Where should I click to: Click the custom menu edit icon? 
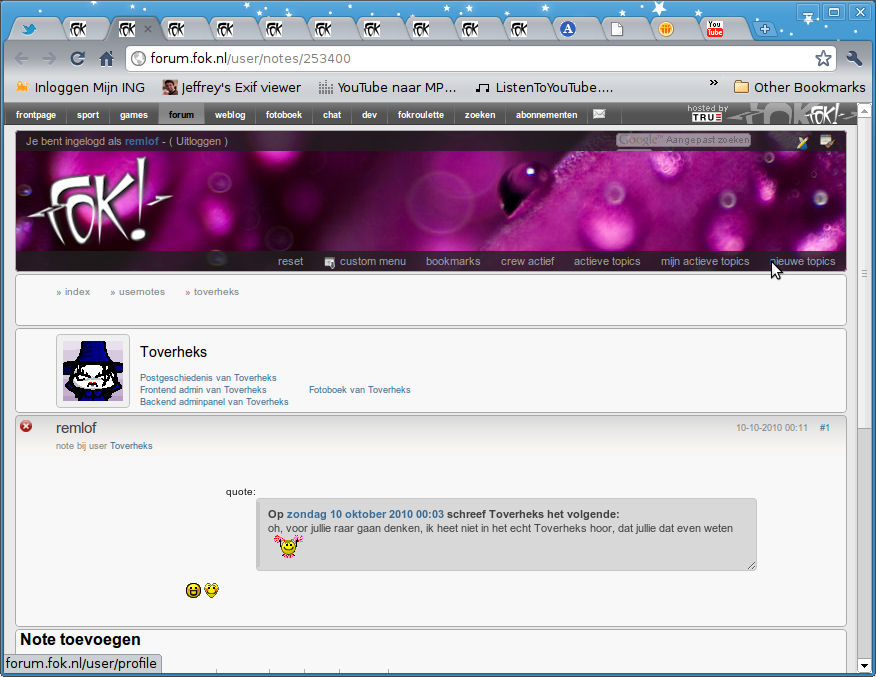tap(329, 262)
